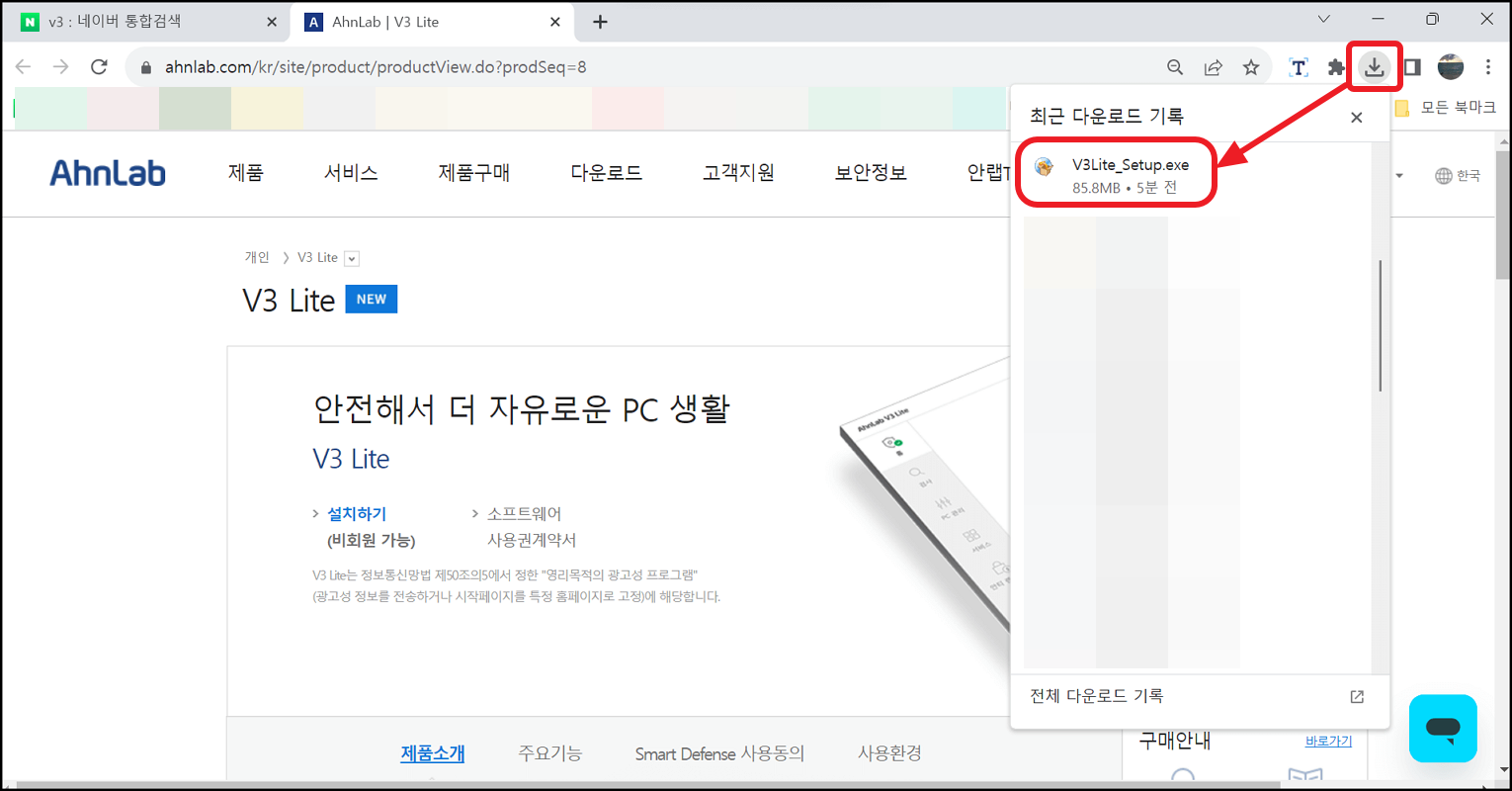Open the Chrome side panel icon
This screenshot has width=1512, height=791.
[x=1412, y=66]
